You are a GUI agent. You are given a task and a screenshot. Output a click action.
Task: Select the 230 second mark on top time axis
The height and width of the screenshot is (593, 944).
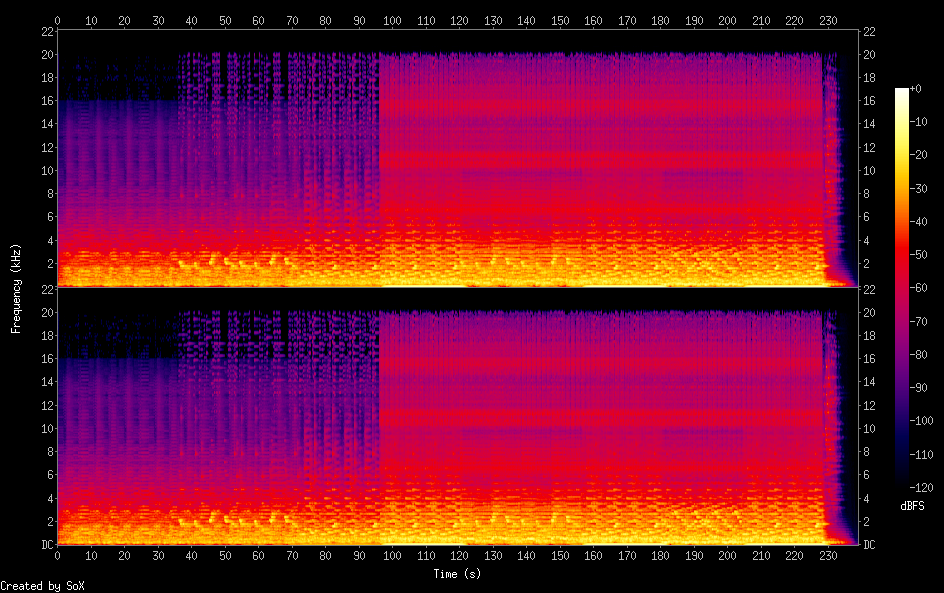[827, 19]
